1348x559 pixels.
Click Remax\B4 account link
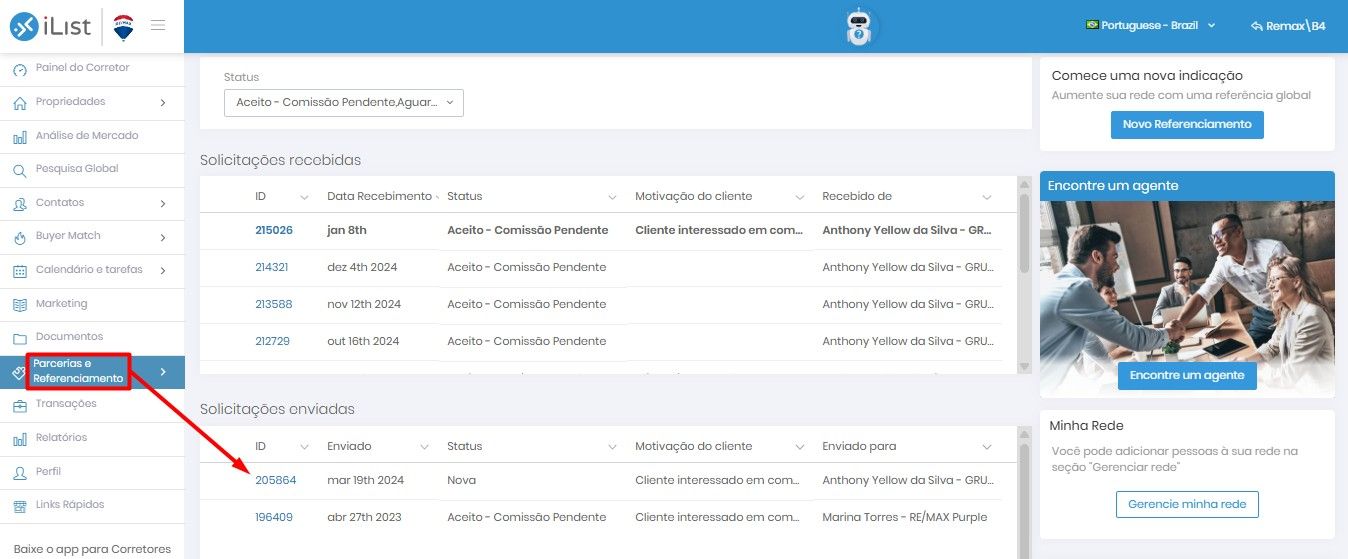[1288, 26]
